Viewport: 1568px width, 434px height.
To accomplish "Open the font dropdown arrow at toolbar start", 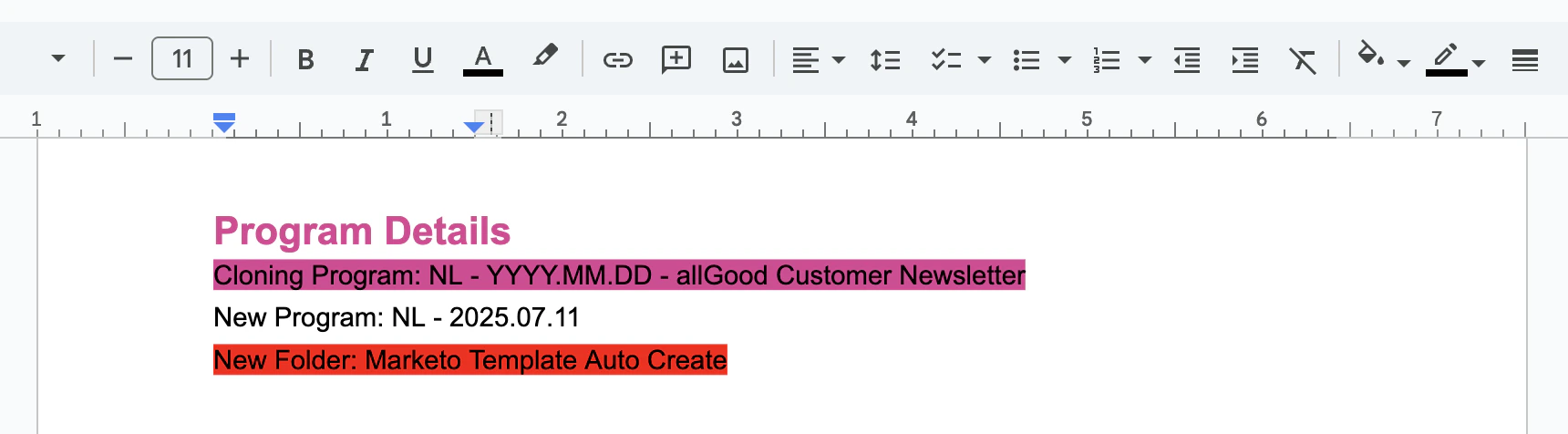I will click(x=58, y=58).
